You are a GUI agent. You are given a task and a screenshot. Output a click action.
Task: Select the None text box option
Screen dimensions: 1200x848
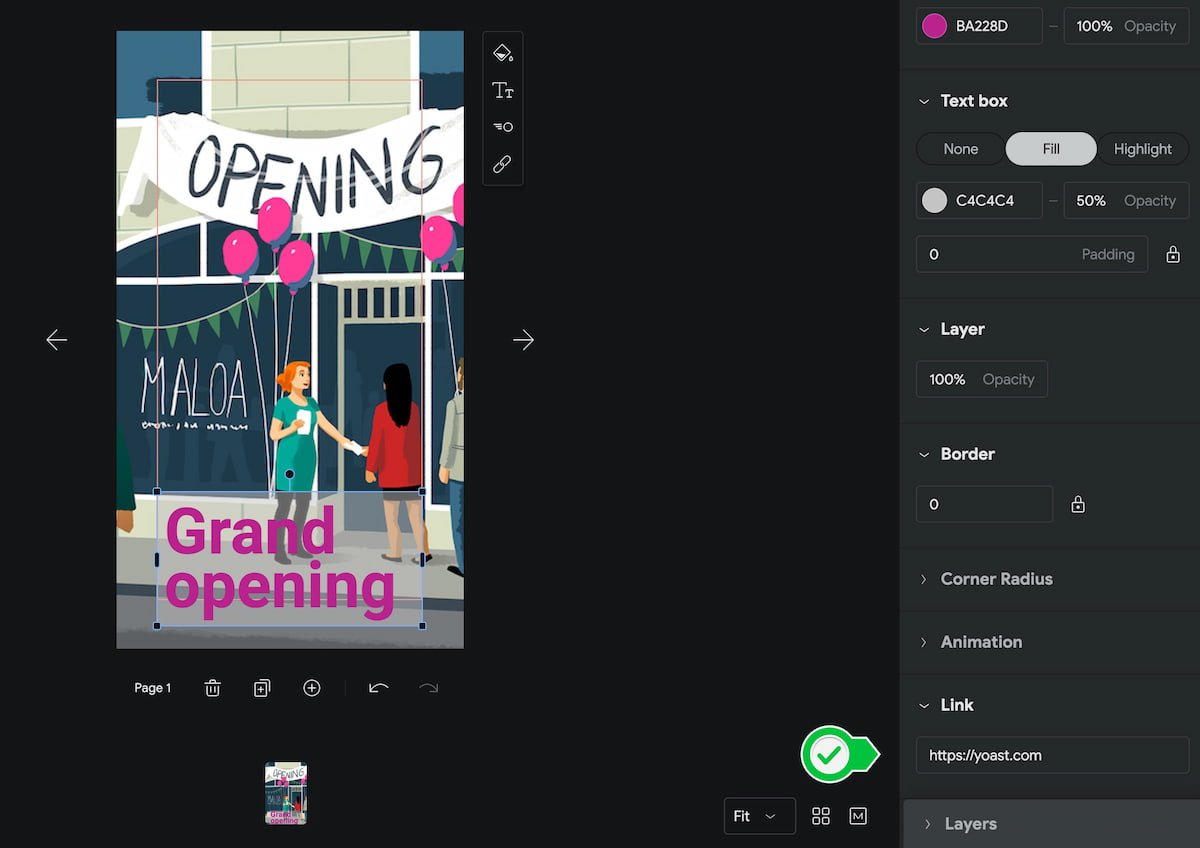click(960, 149)
